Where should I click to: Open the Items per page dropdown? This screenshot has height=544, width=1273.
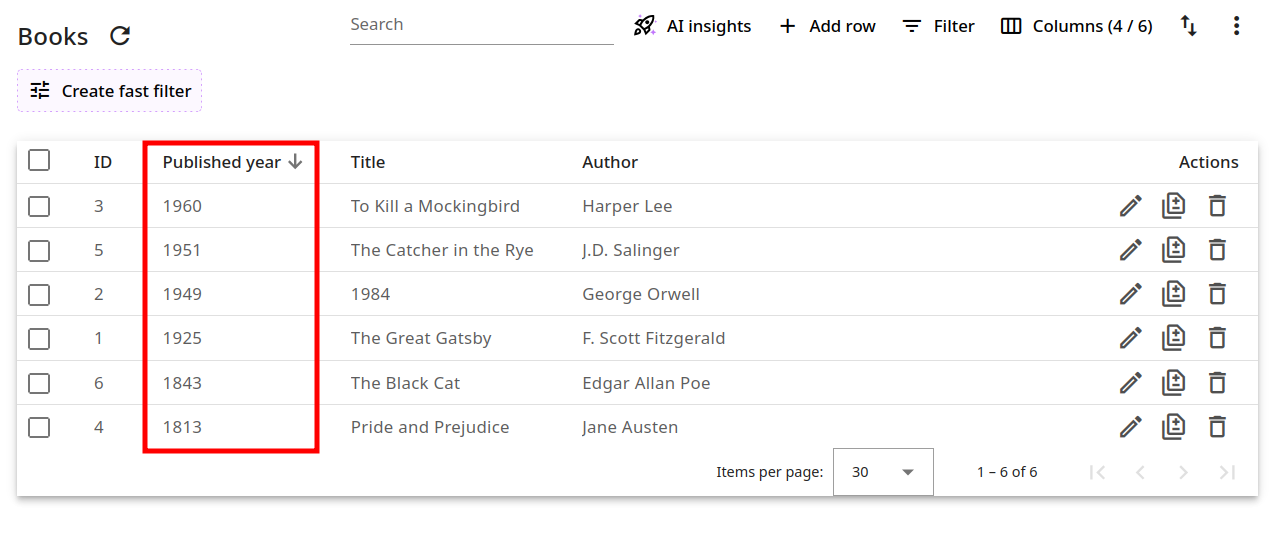[883, 472]
